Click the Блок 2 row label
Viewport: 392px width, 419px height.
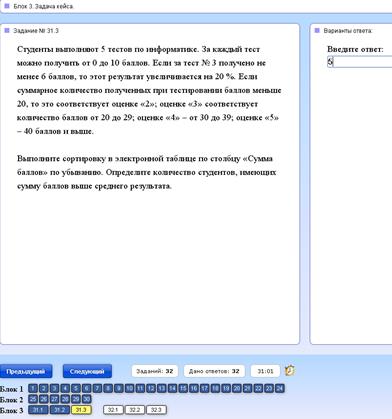12,399
